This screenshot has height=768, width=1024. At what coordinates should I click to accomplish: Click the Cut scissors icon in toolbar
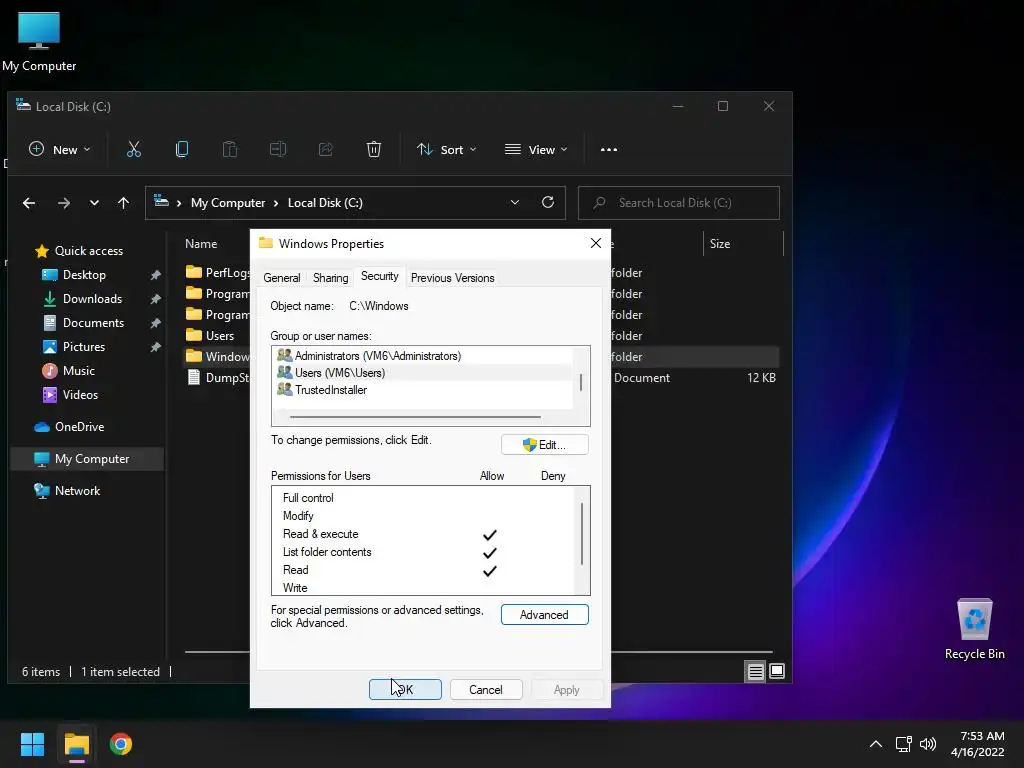pyautogui.click(x=134, y=150)
